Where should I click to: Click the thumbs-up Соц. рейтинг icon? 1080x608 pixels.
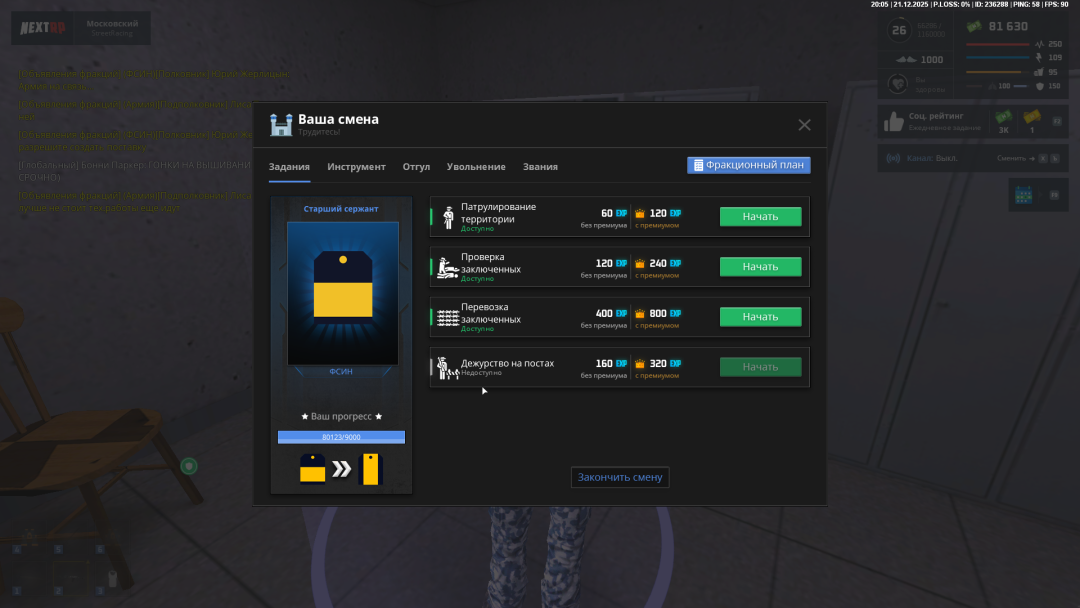tap(893, 122)
